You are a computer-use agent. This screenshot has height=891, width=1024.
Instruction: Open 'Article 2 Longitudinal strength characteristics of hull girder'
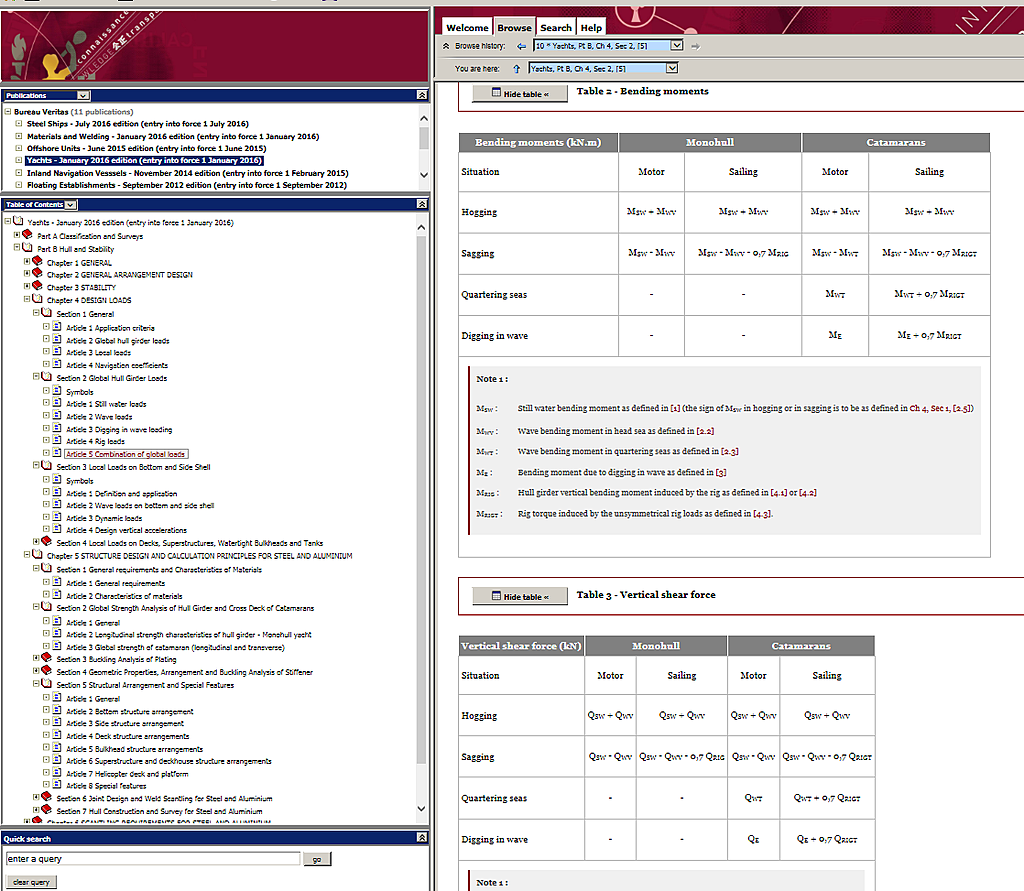pyautogui.click(x=189, y=635)
